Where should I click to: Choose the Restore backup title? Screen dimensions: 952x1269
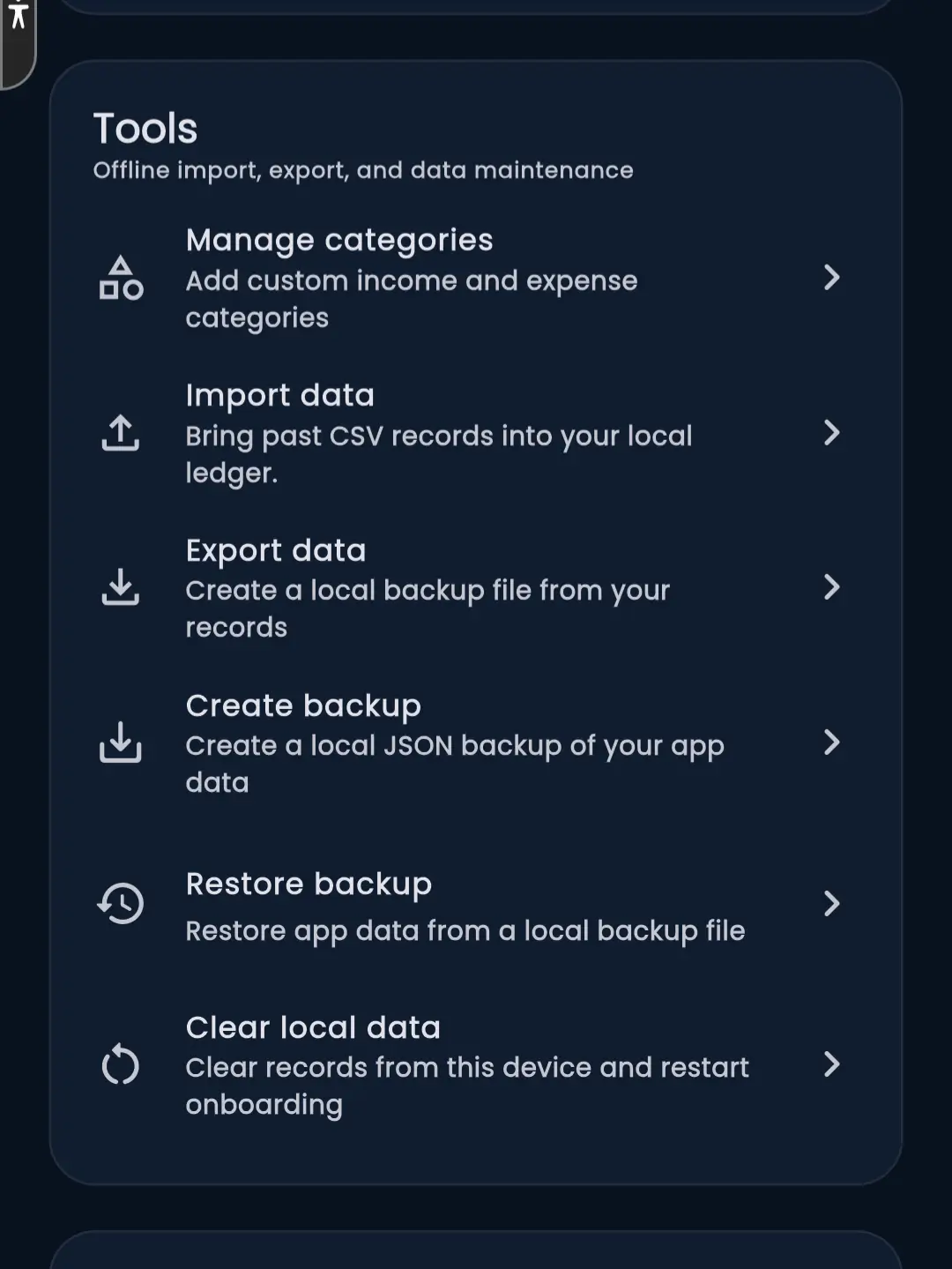(309, 884)
